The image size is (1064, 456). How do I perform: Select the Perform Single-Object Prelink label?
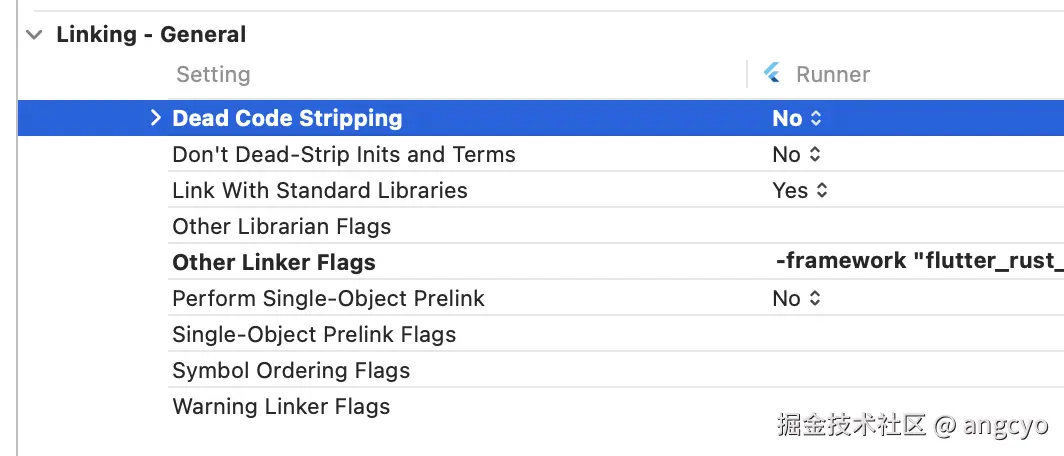(328, 299)
